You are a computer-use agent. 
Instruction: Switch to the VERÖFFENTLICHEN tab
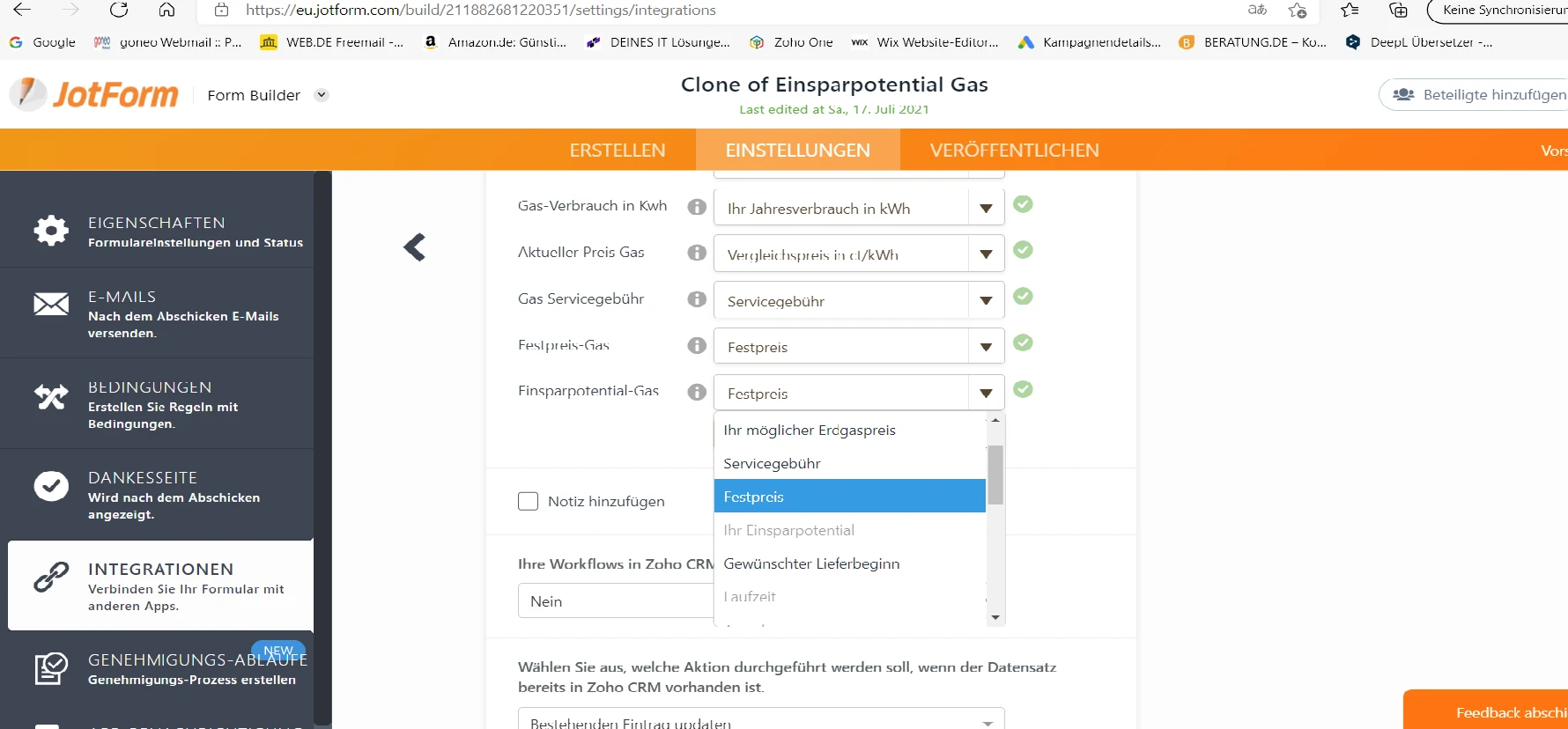[x=1014, y=150]
